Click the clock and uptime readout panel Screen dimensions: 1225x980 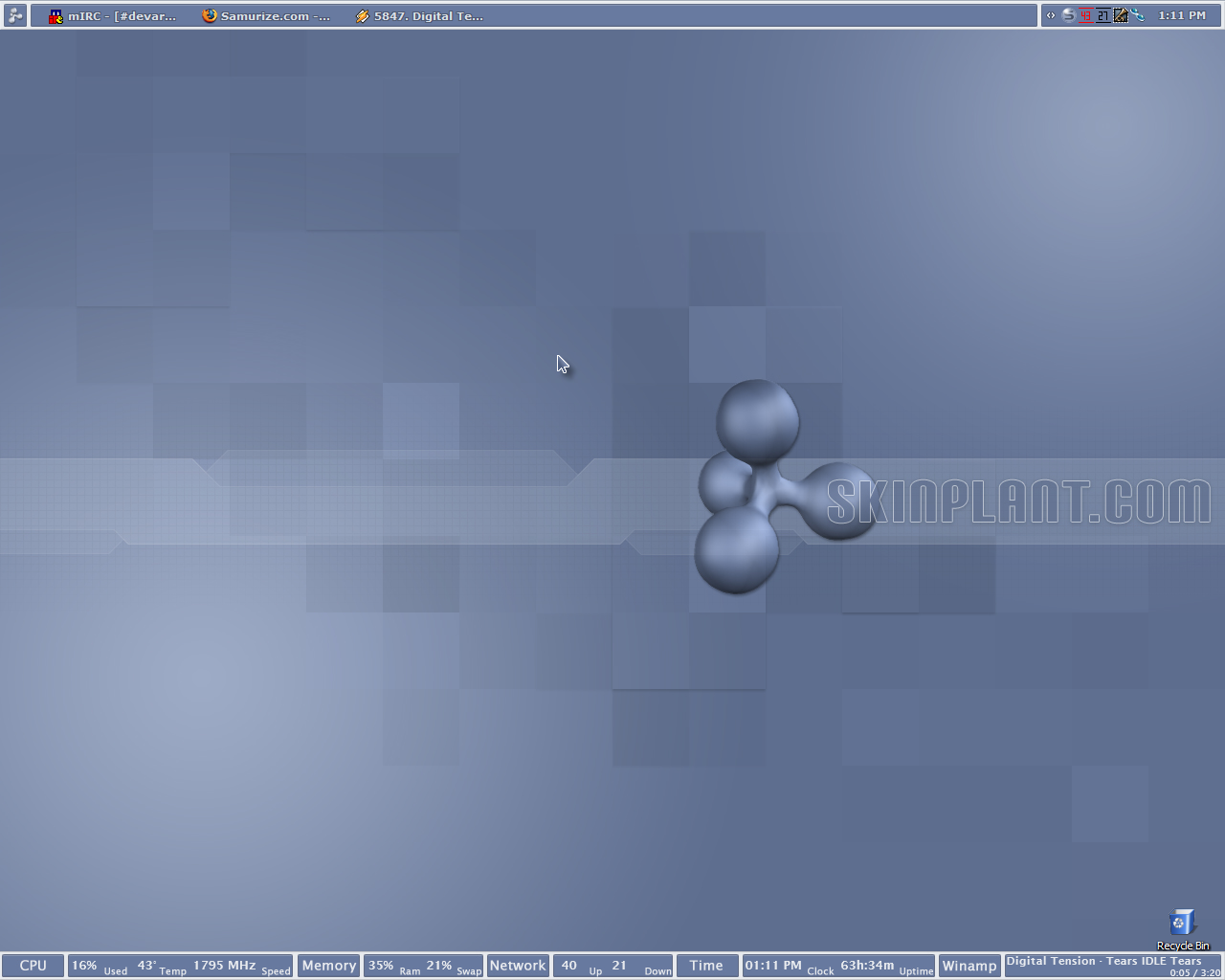[838, 966]
